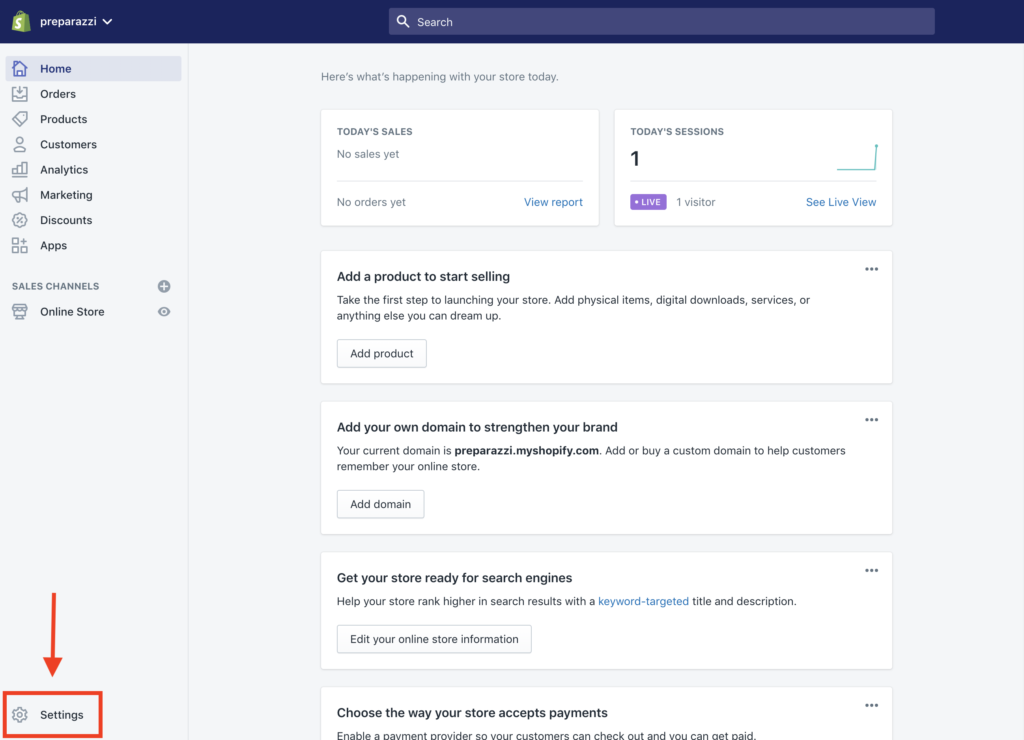This screenshot has width=1024, height=740.
Task: Click the Customers person icon
Action: (x=20, y=144)
